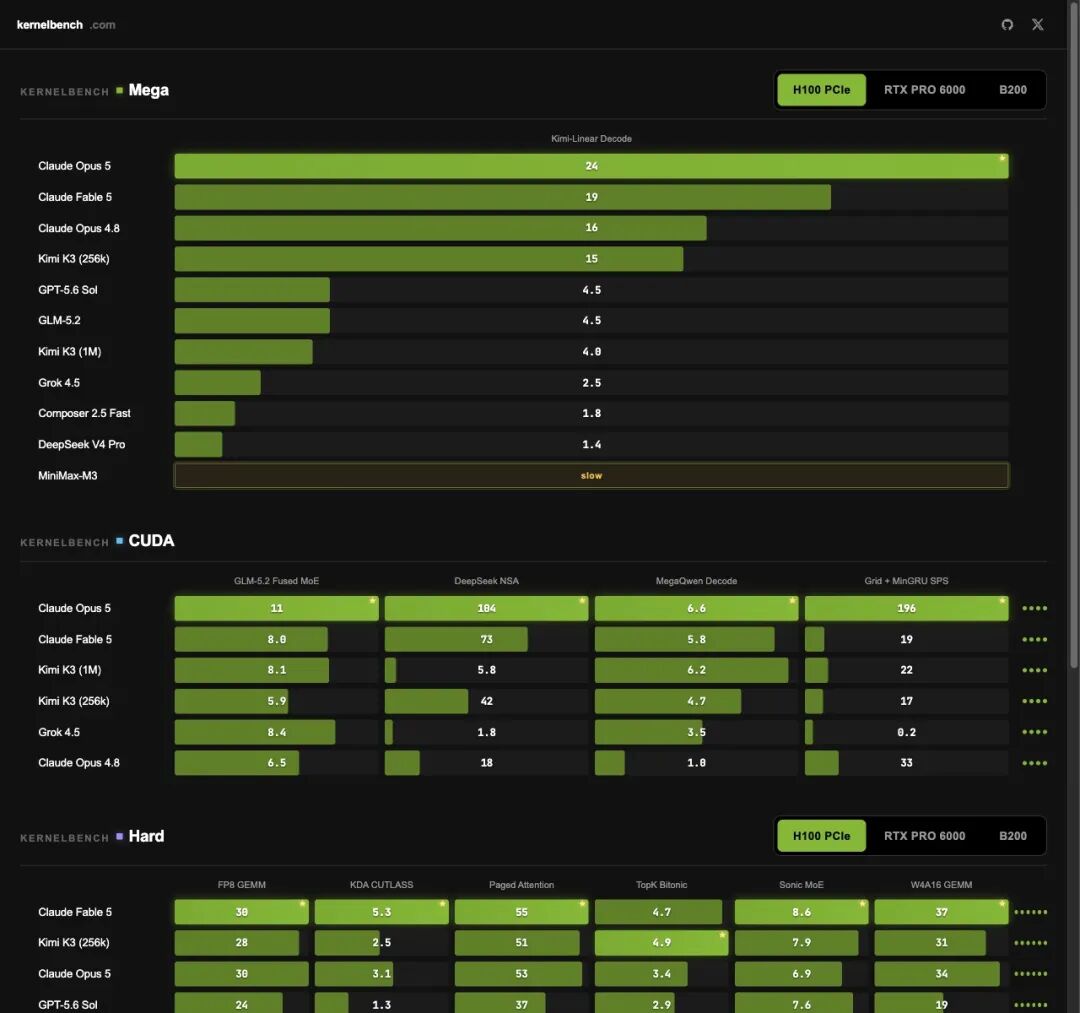Click the Claude Opus 5 Kimi-Linear Decode bar
Image resolution: width=1080 pixels, height=1013 pixels.
[x=592, y=166]
